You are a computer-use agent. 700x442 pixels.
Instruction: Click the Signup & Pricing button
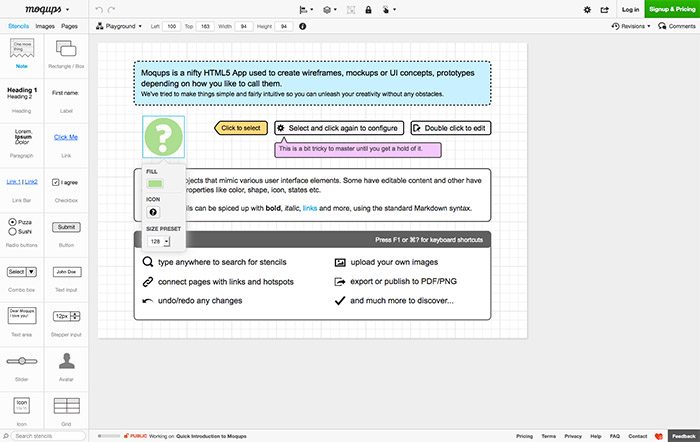coord(673,9)
